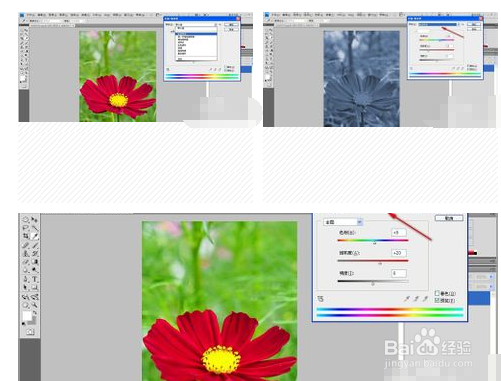Screen dimensions: 501x381
Task: Select the Type (T) tool in bottom toolbox
Action: point(35,279)
